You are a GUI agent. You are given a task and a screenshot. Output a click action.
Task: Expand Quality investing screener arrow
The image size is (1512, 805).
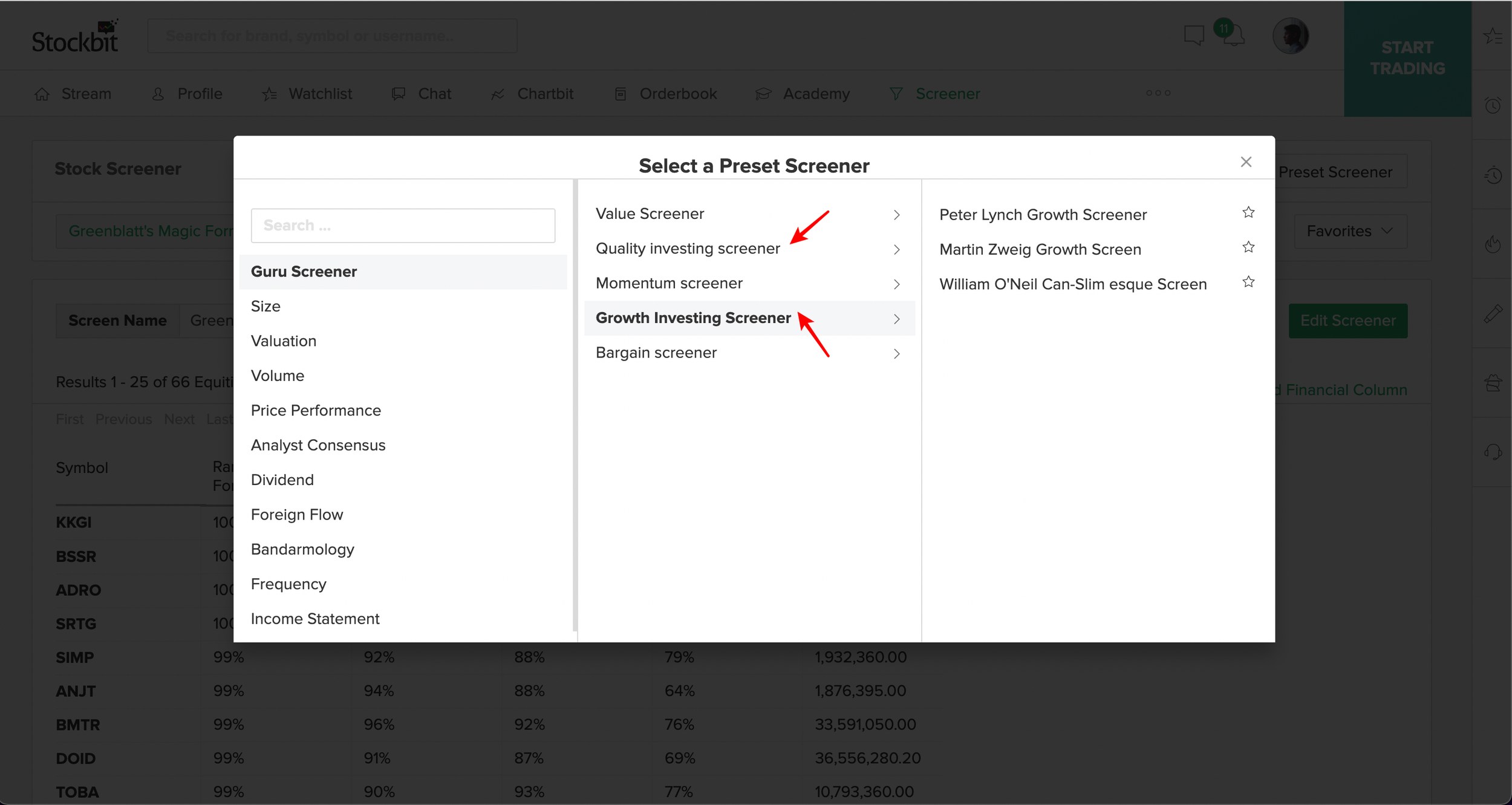click(x=897, y=249)
